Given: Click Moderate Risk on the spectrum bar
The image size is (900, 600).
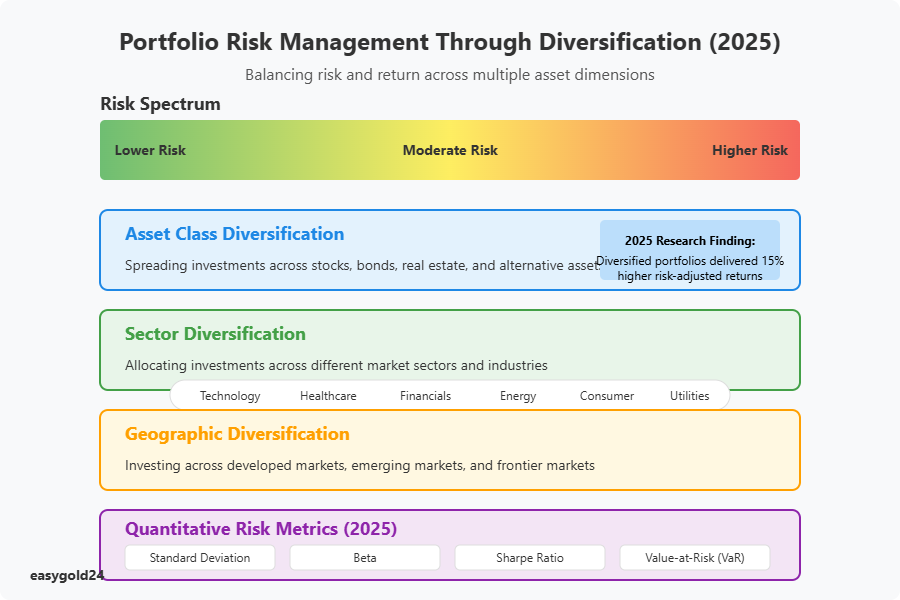Looking at the screenshot, I should (x=450, y=150).
